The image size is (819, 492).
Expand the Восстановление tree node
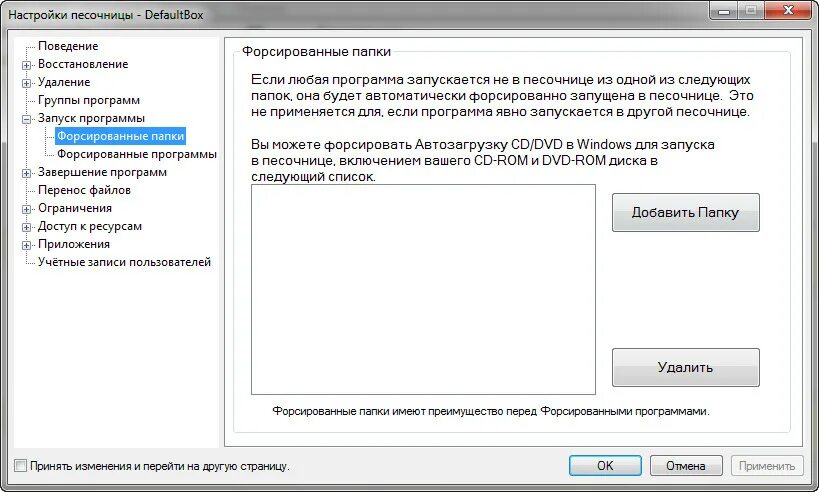[26, 65]
